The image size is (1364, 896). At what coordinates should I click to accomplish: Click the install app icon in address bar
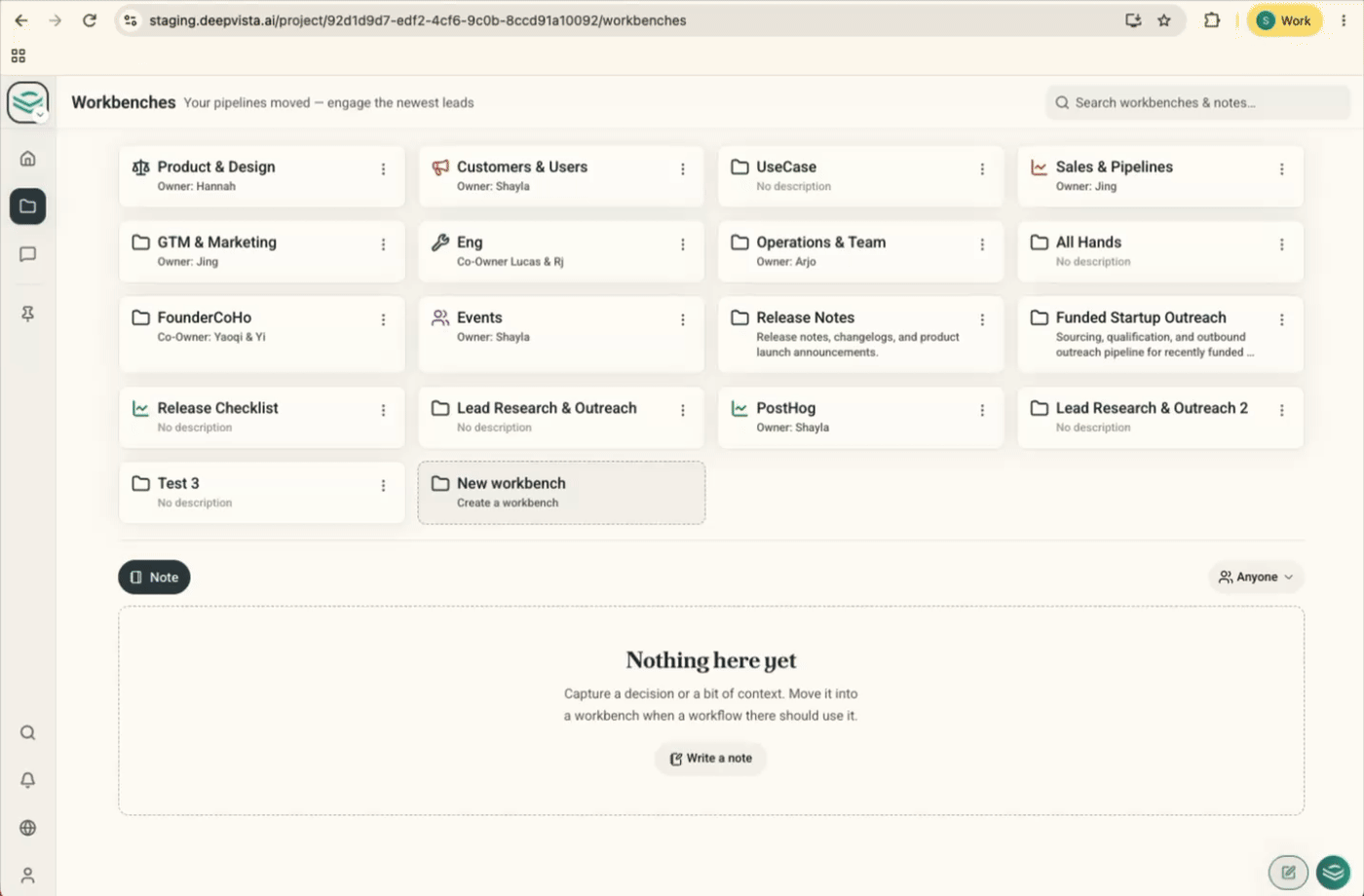point(1133,20)
